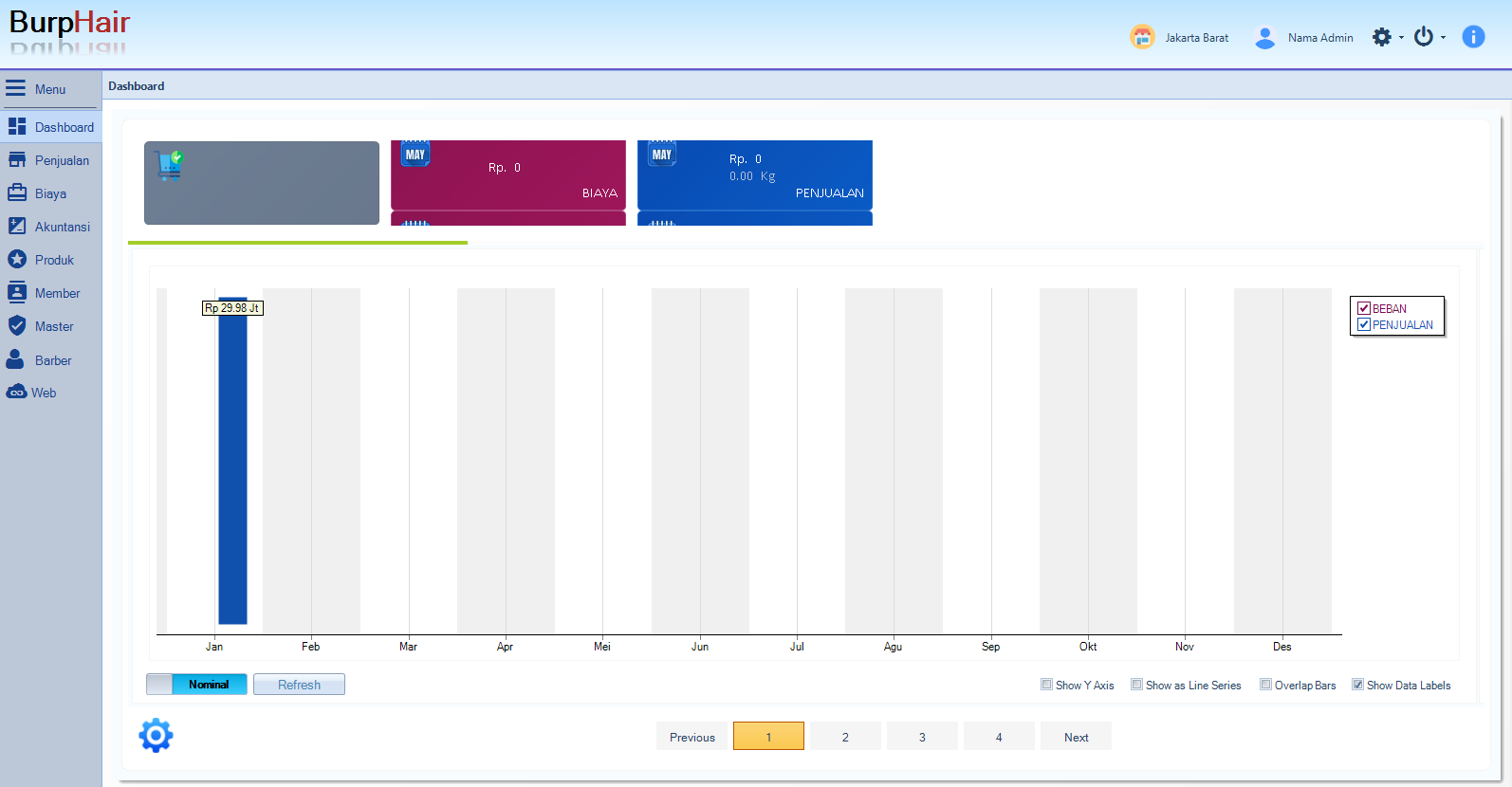The height and width of the screenshot is (787, 1512).
Task: Click the Previous page button
Action: pyautogui.click(x=692, y=737)
